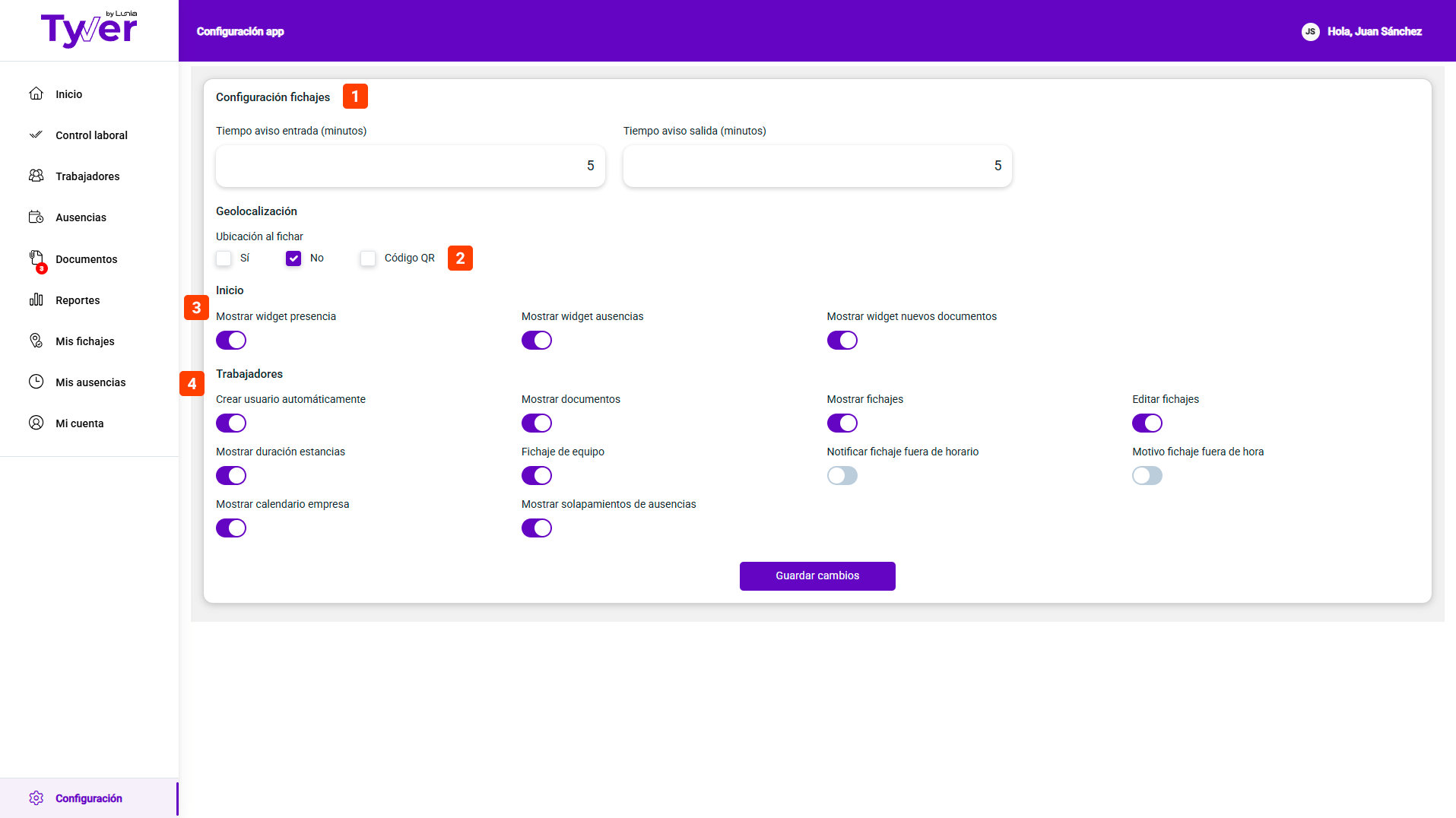Open Mi cuenta in the sidebar

point(89,423)
